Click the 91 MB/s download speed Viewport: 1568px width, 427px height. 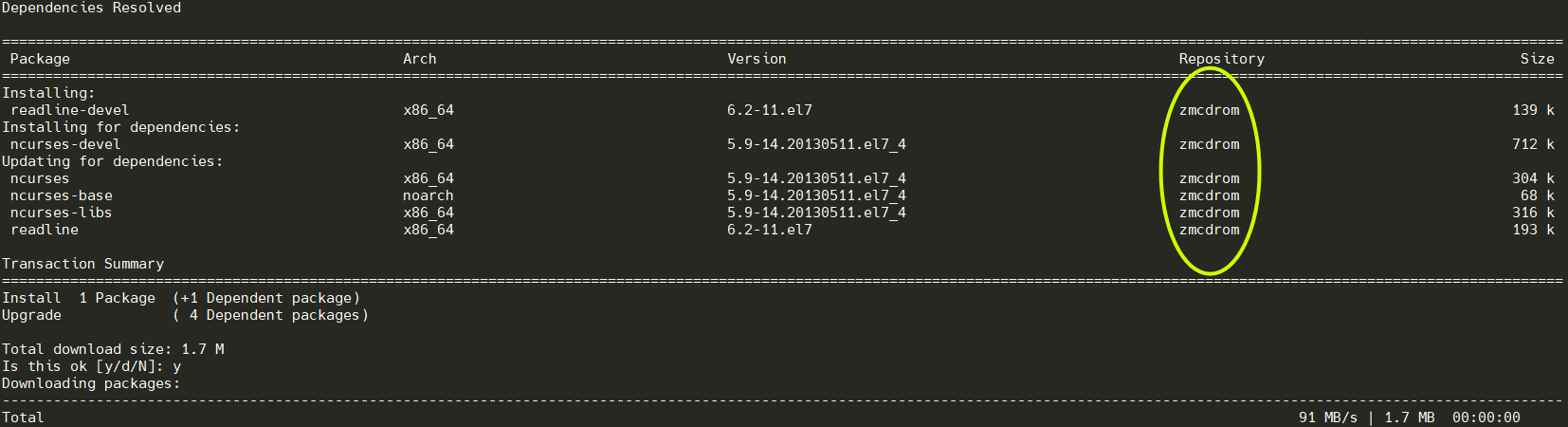pos(1327,418)
